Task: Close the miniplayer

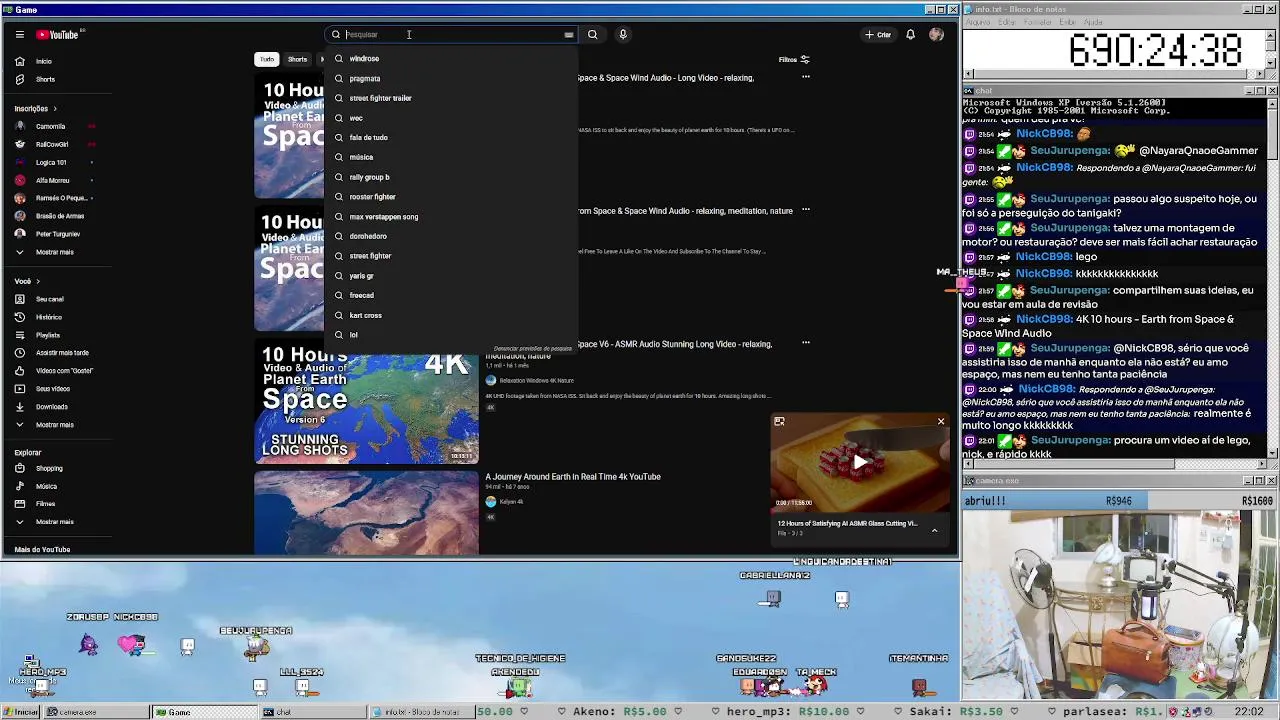Action: point(940,422)
